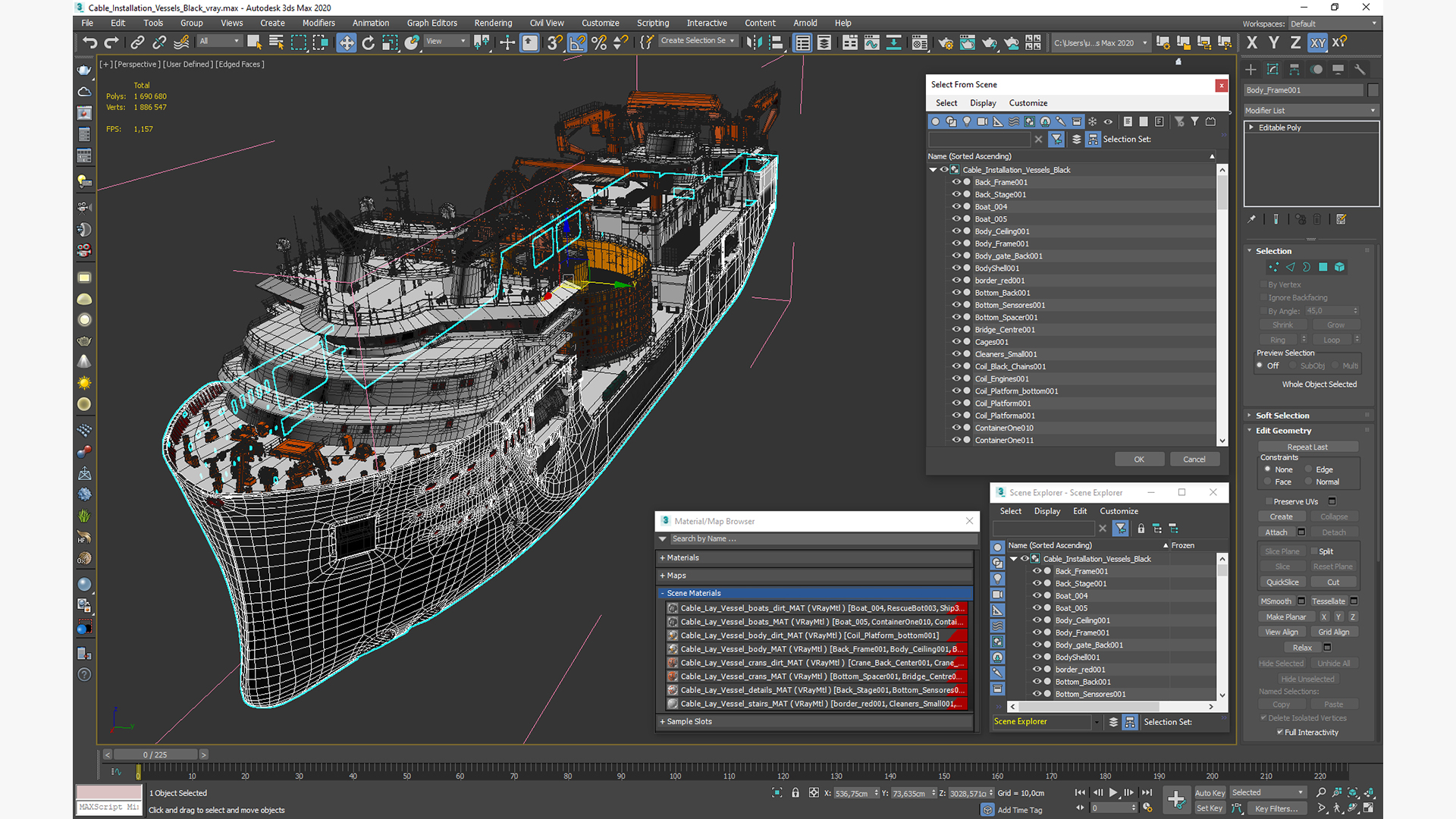Enable Split checkbox
The image size is (1456, 819).
pos(1314,551)
